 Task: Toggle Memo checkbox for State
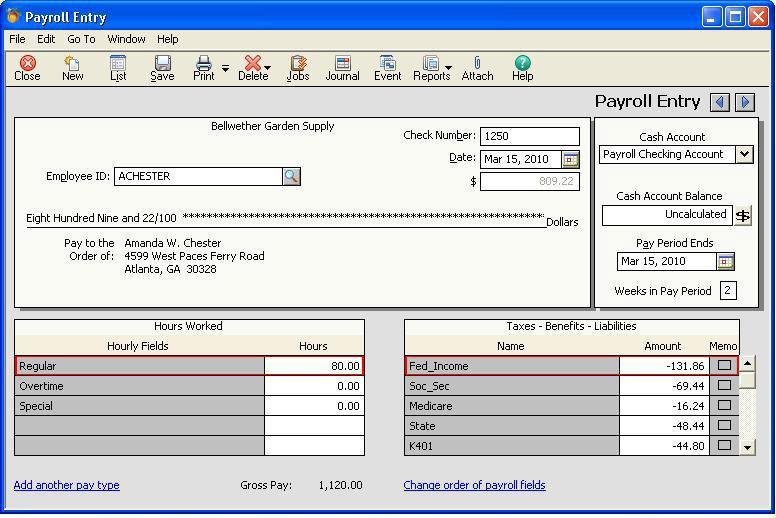tap(724, 425)
